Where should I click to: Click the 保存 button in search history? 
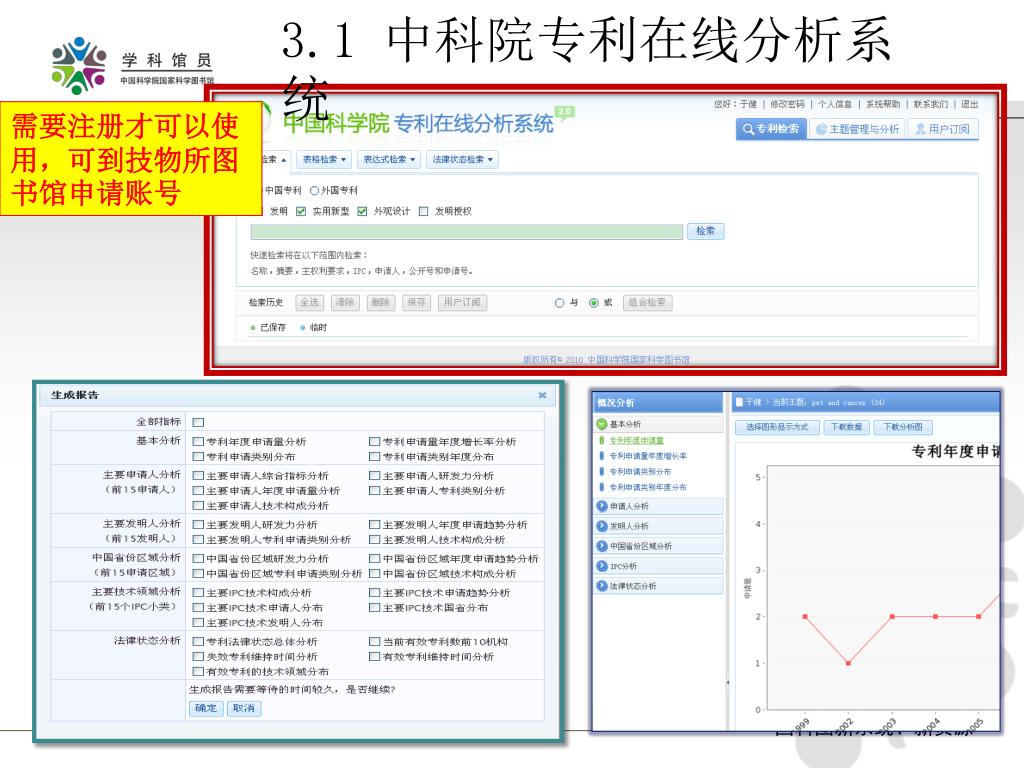tap(416, 302)
